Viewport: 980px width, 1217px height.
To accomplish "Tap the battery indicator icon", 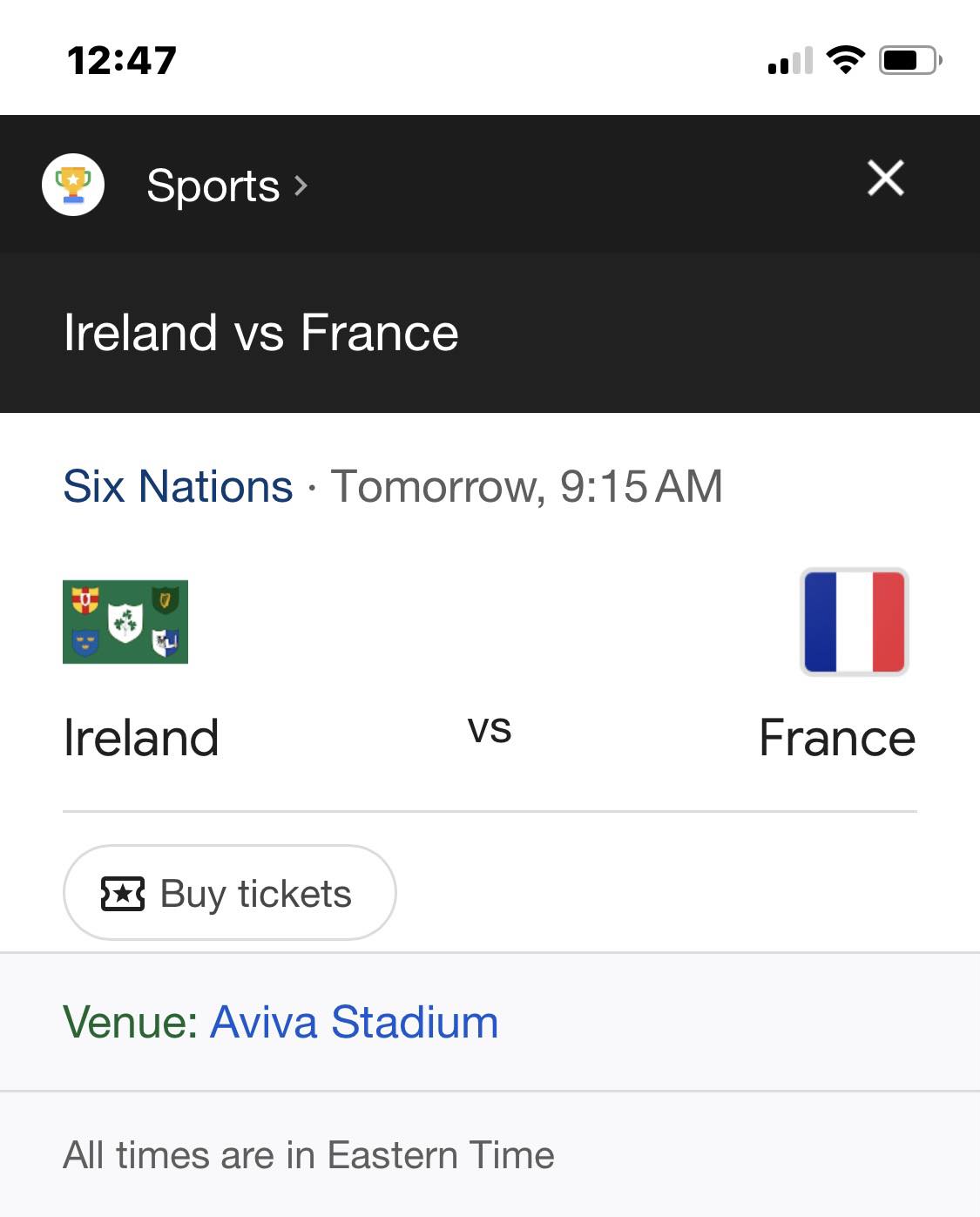I will click(910, 60).
